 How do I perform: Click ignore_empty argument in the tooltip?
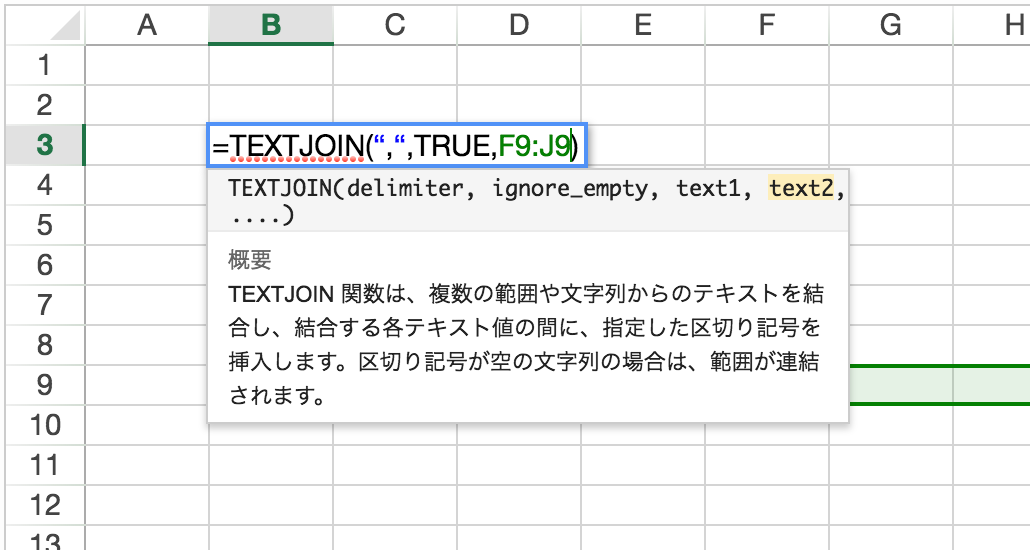[570, 189]
